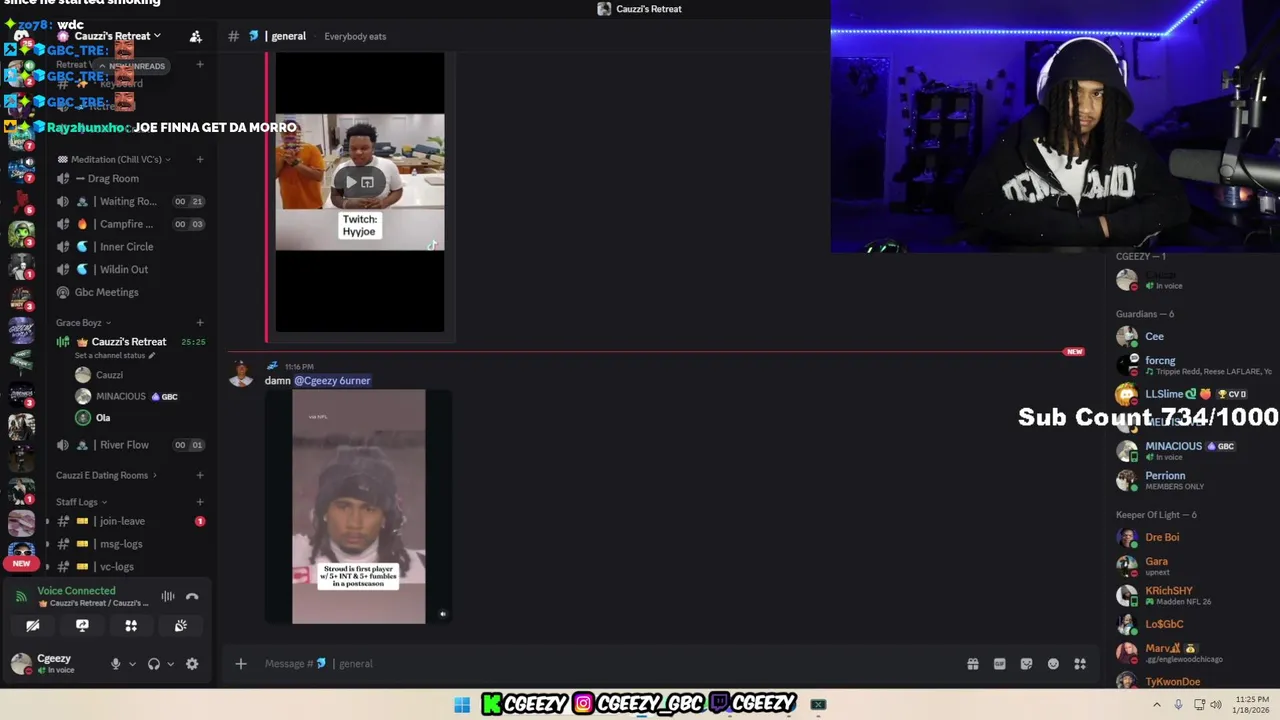
Task: Open activities launcher in voice panel
Action: 131,626
